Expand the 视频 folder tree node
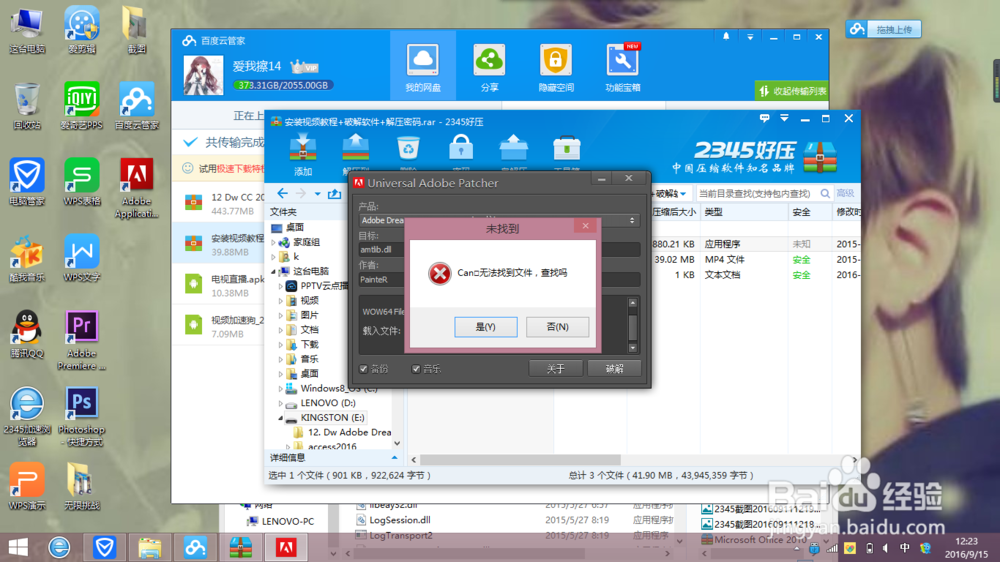 click(281, 300)
